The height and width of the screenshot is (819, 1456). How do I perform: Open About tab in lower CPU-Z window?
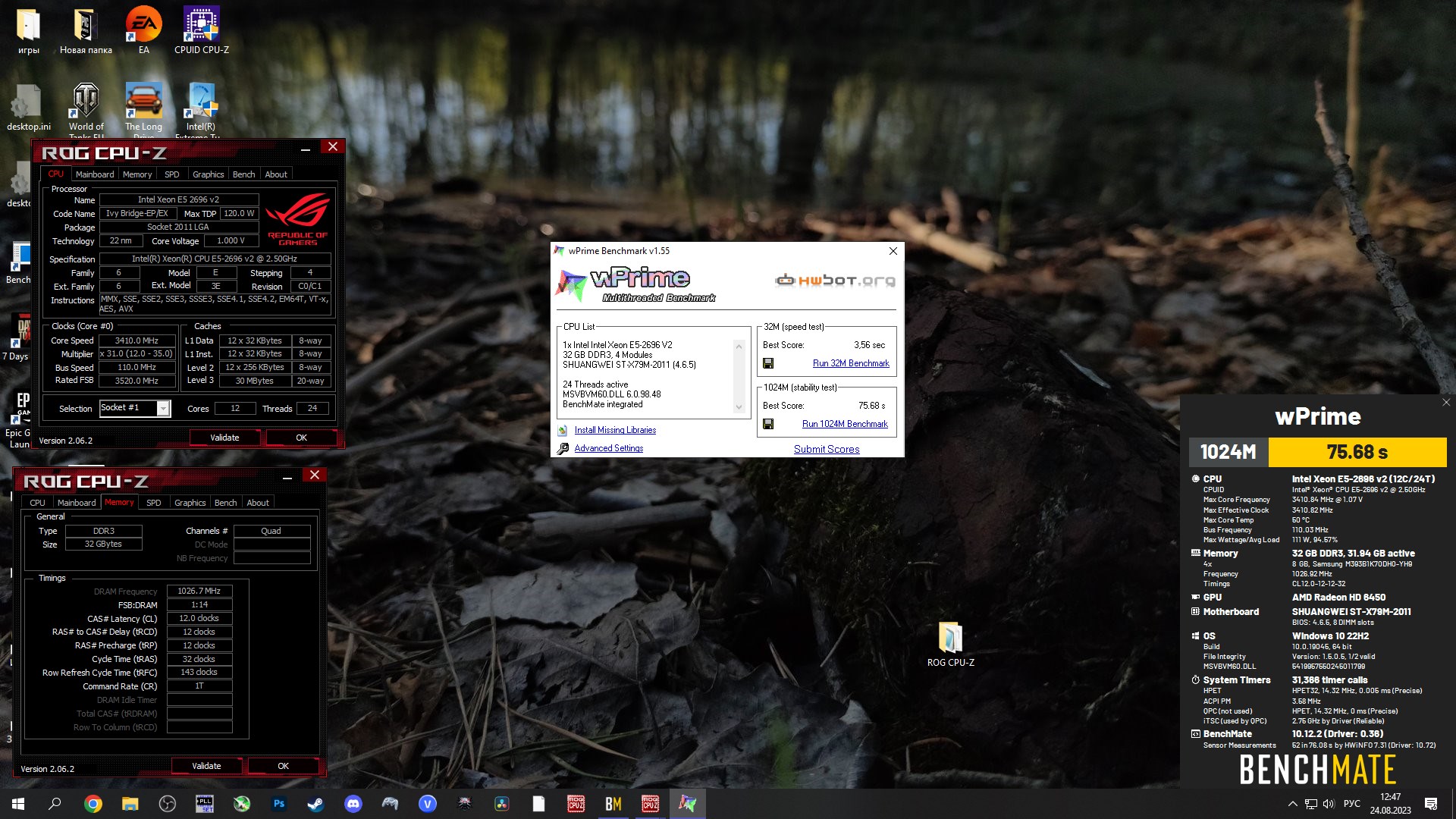pos(258,503)
